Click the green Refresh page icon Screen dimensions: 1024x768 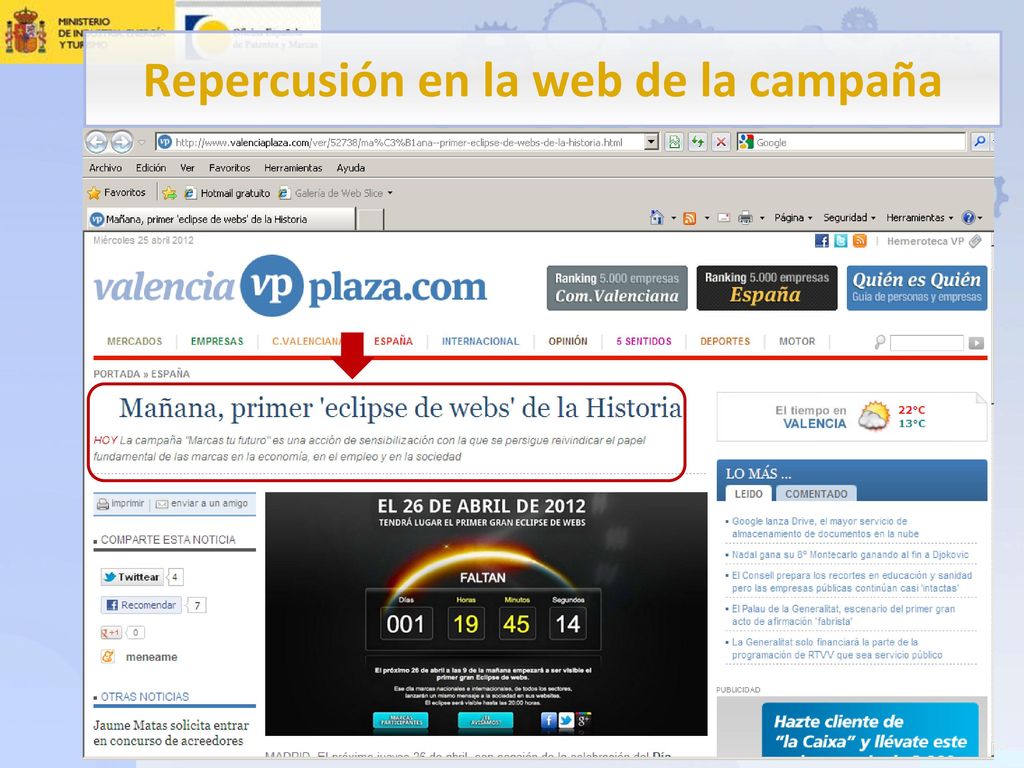tap(698, 142)
